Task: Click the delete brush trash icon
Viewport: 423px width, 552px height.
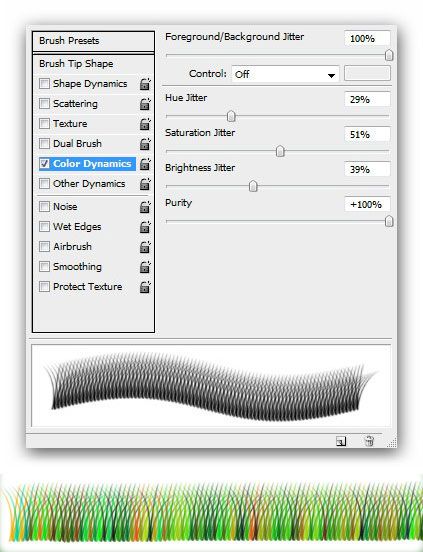Action: pyautogui.click(x=369, y=441)
